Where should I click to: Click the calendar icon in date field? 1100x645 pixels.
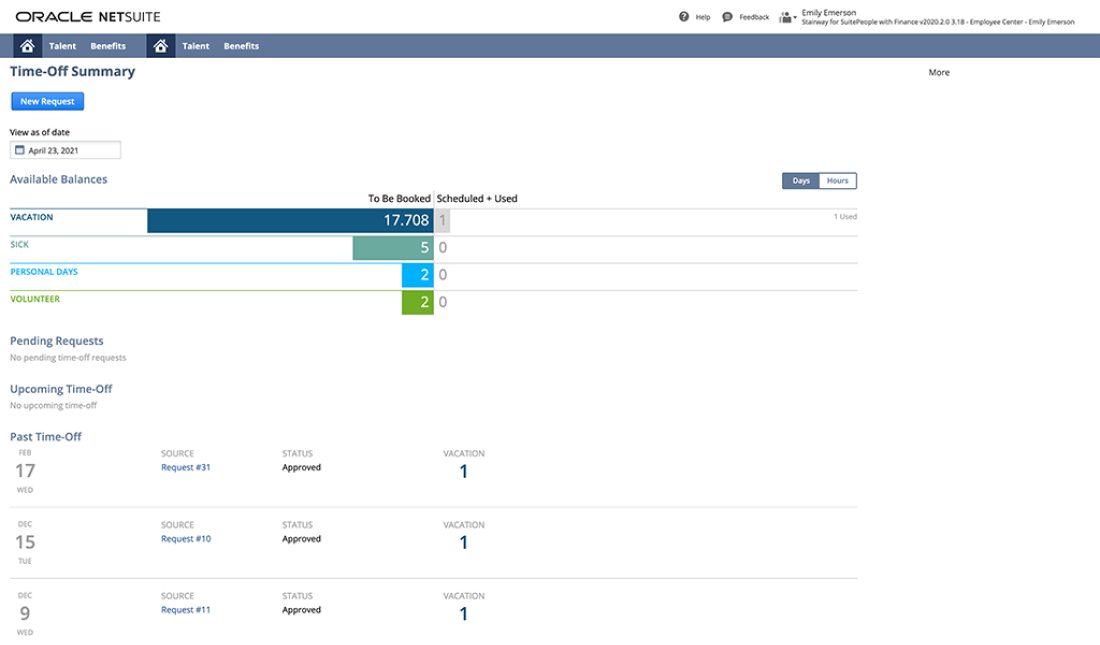(19, 151)
